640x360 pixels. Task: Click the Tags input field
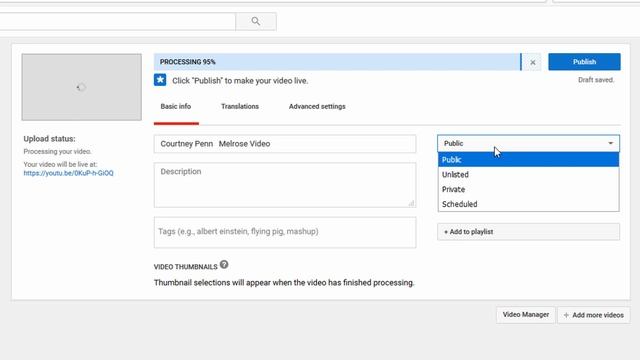click(285, 232)
